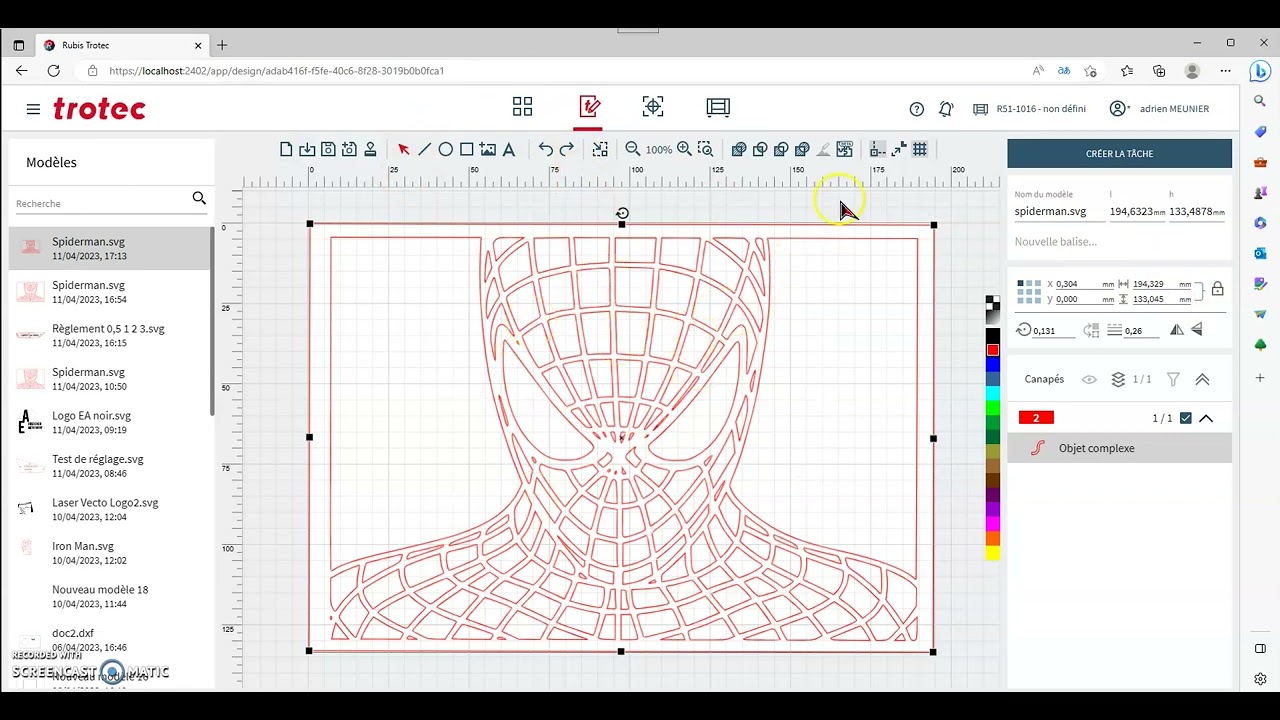The width and height of the screenshot is (1280, 720).
Task: Pick the red color swatch in palette
Action: 993,350
